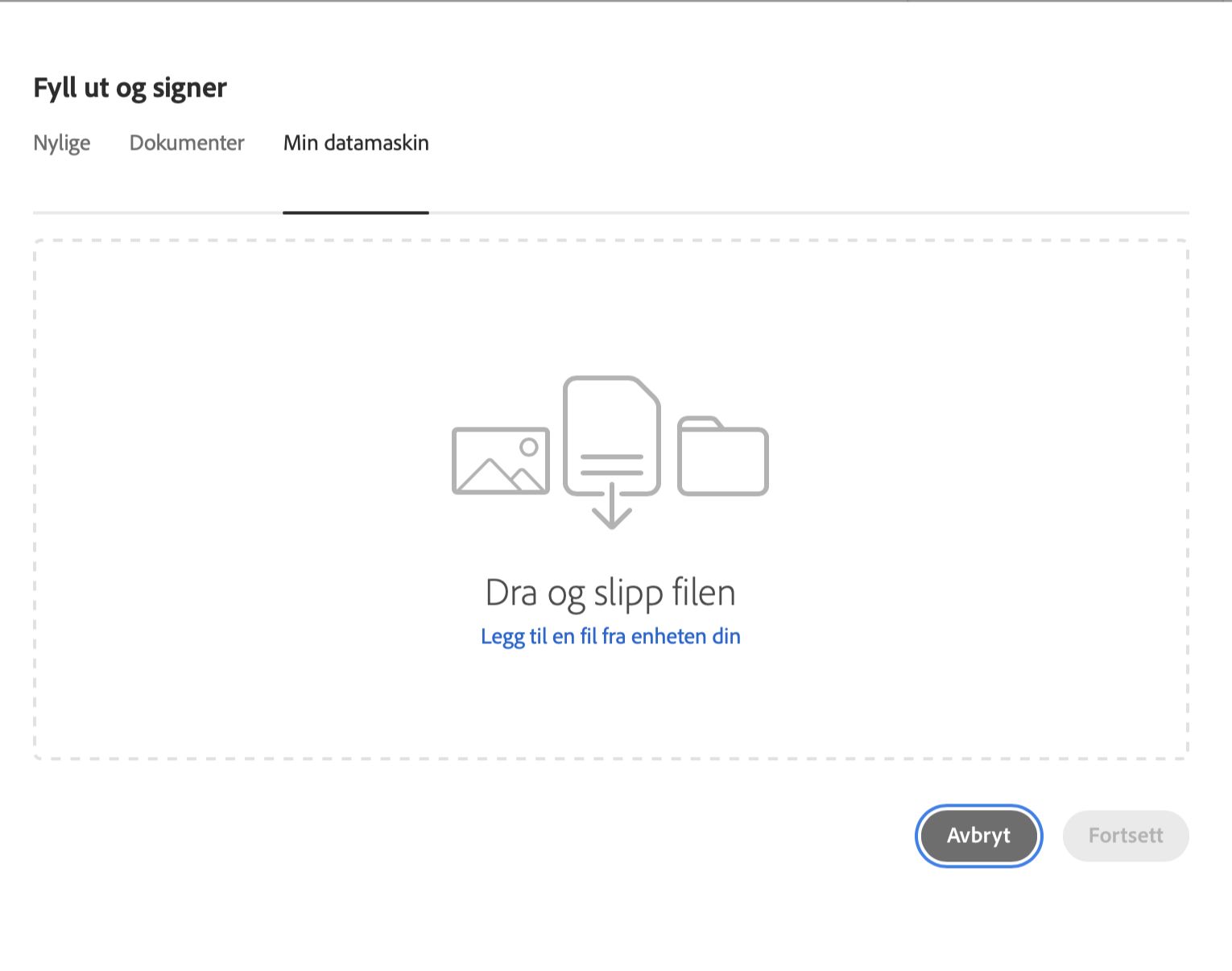
Task: Click the document download icon in drop zone
Action: (612, 452)
